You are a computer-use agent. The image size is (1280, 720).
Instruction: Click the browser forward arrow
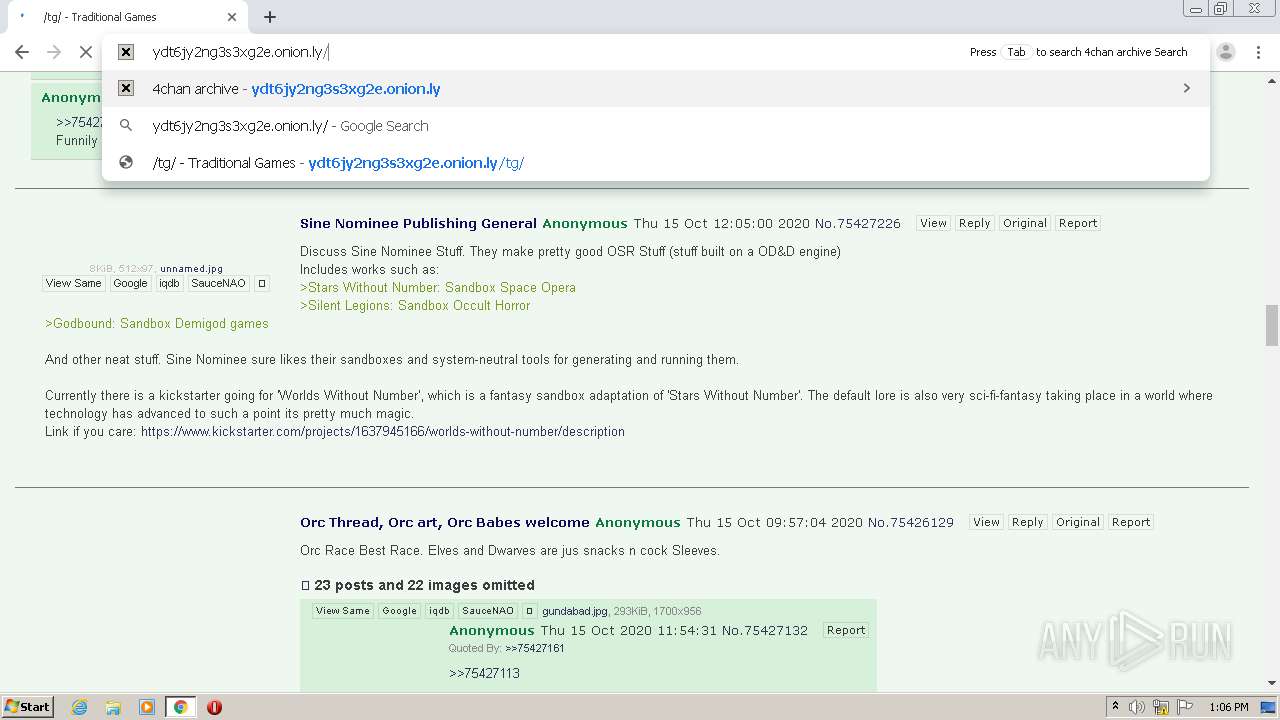coord(54,52)
